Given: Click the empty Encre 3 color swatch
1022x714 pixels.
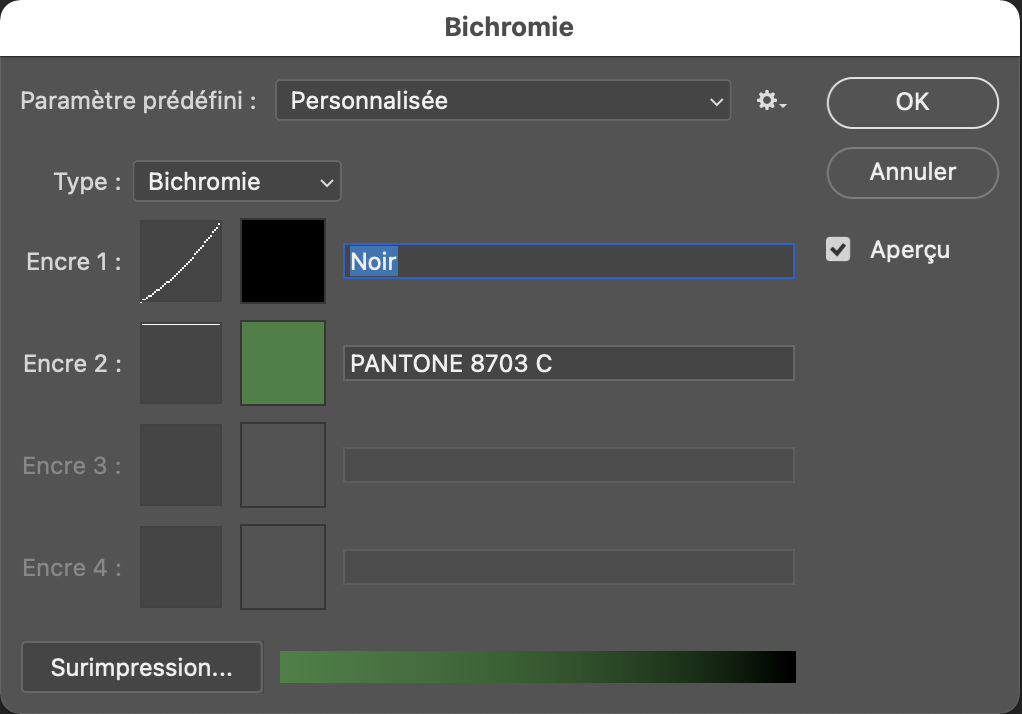Looking at the screenshot, I should coord(283,465).
